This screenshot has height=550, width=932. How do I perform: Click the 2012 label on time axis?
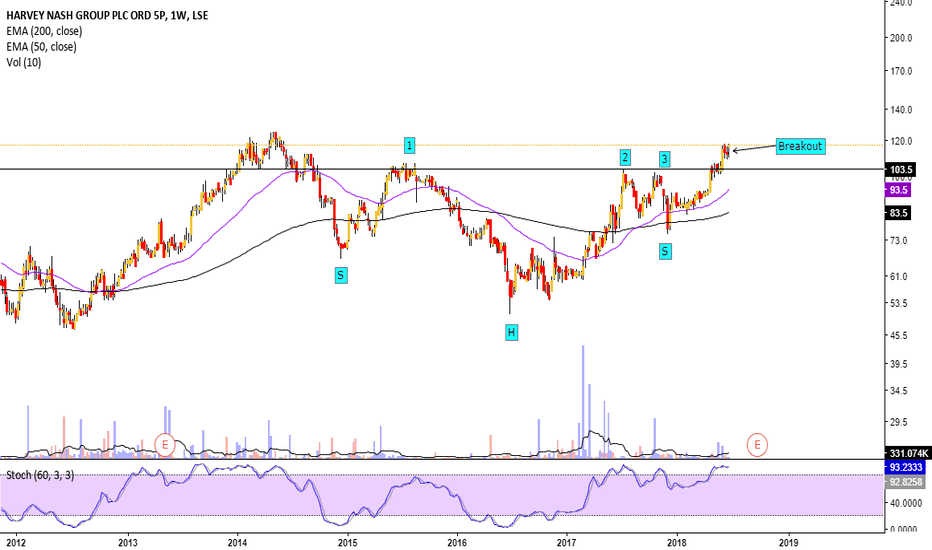16,542
